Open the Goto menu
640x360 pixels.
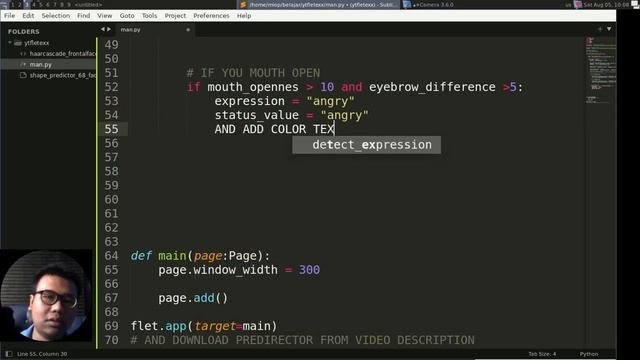coord(127,16)
